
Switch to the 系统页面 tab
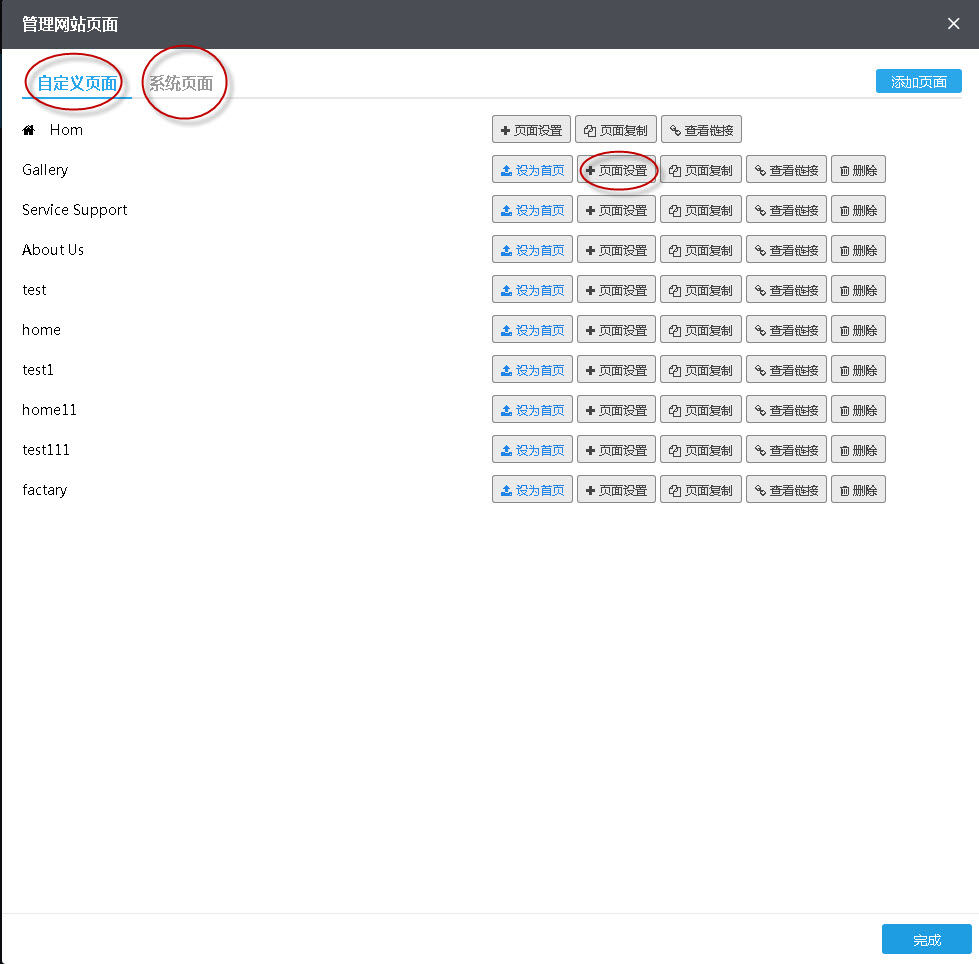(x=181, y=83)
